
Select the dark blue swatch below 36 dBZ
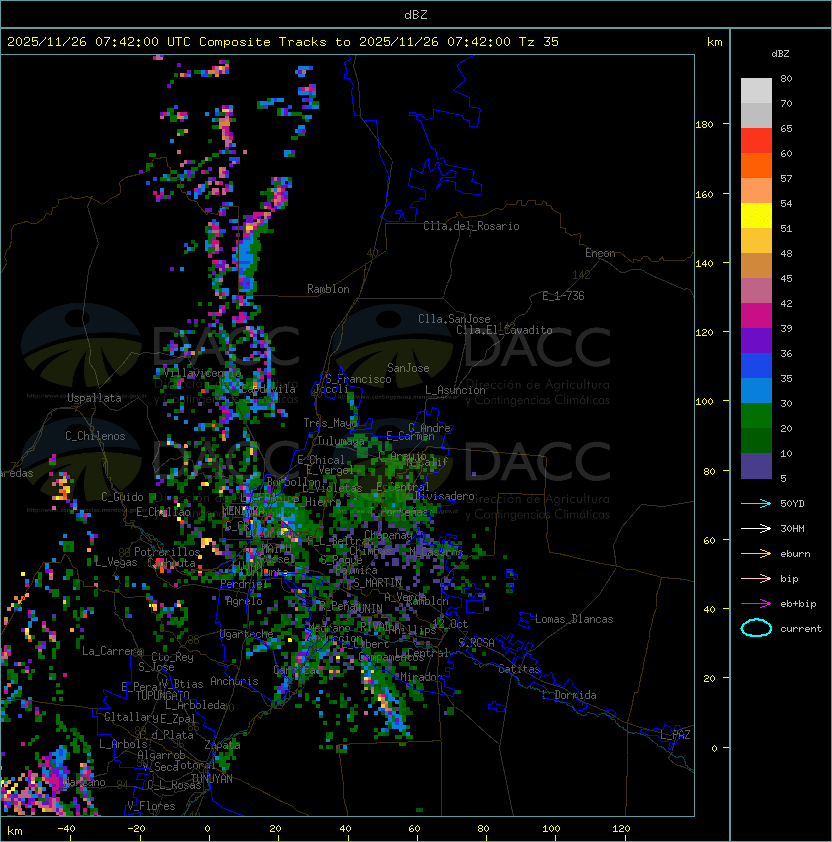click(756, 366)
